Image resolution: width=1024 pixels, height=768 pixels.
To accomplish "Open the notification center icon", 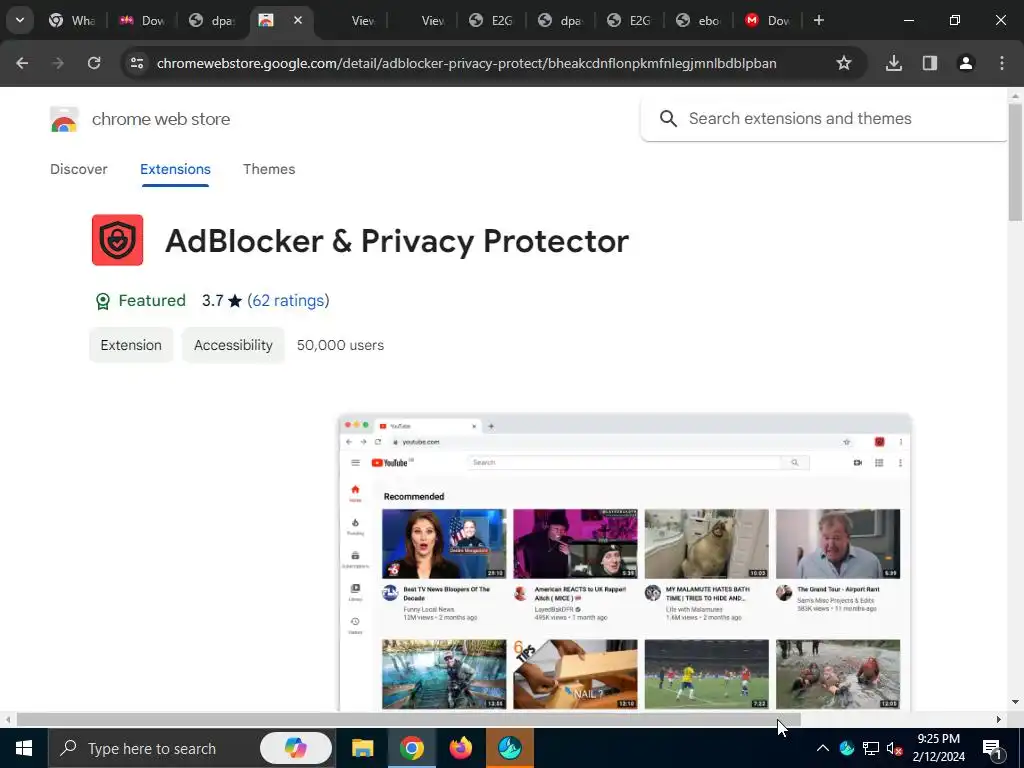I will pyautogui.click(x=991, y=748).
